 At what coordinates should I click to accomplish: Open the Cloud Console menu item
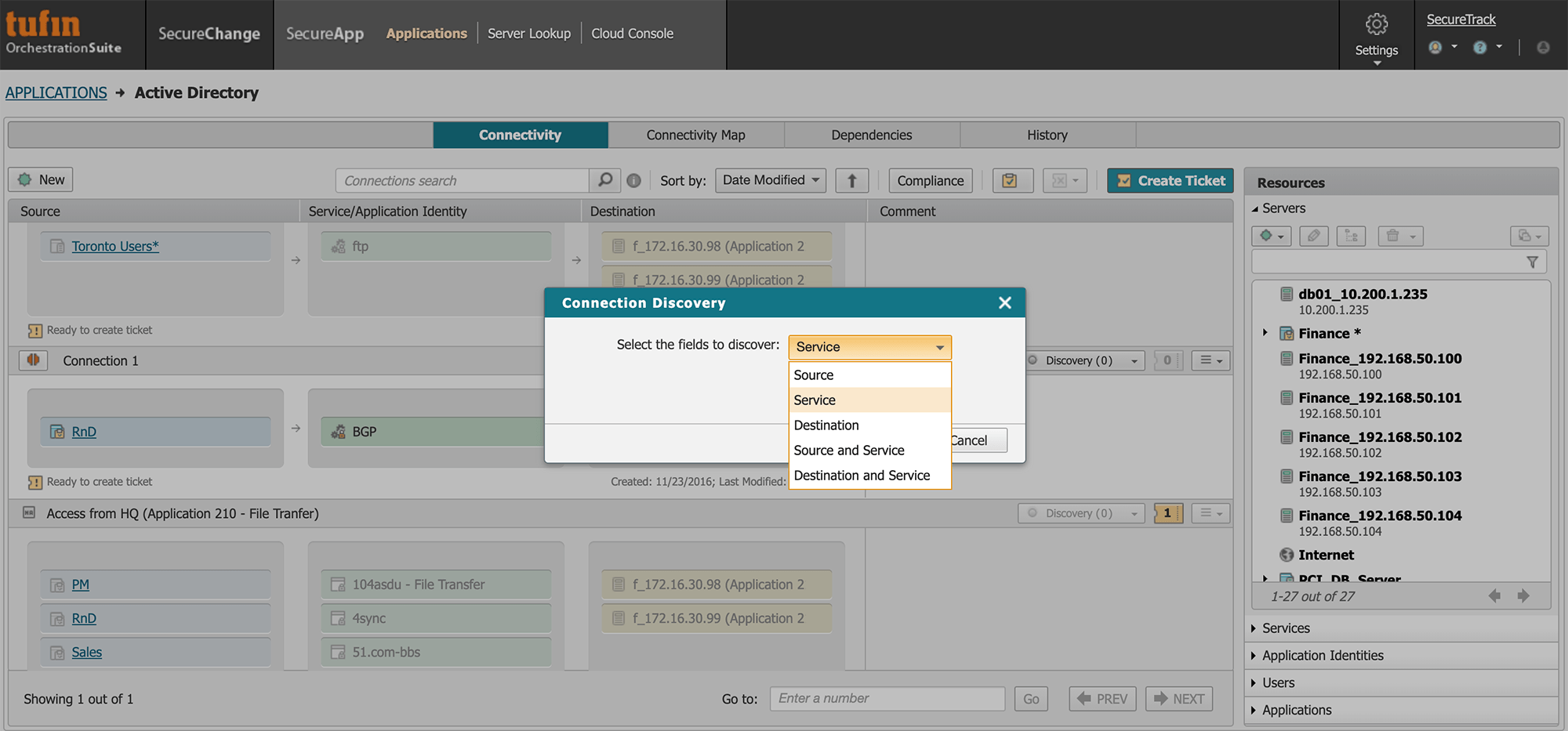coord(632,34)
